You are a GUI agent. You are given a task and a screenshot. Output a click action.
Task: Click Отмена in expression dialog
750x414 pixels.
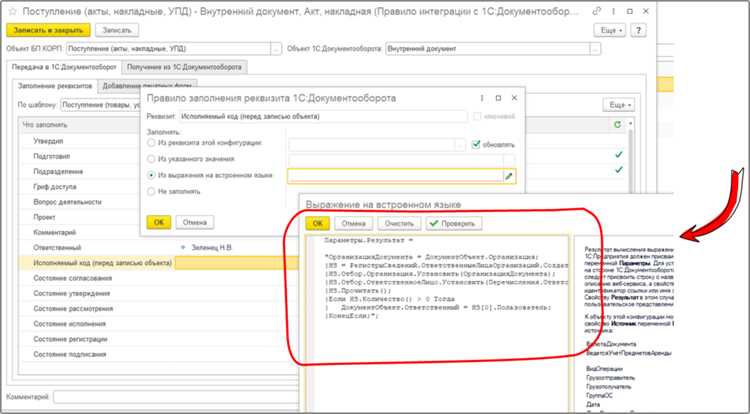tap(353, 223)
